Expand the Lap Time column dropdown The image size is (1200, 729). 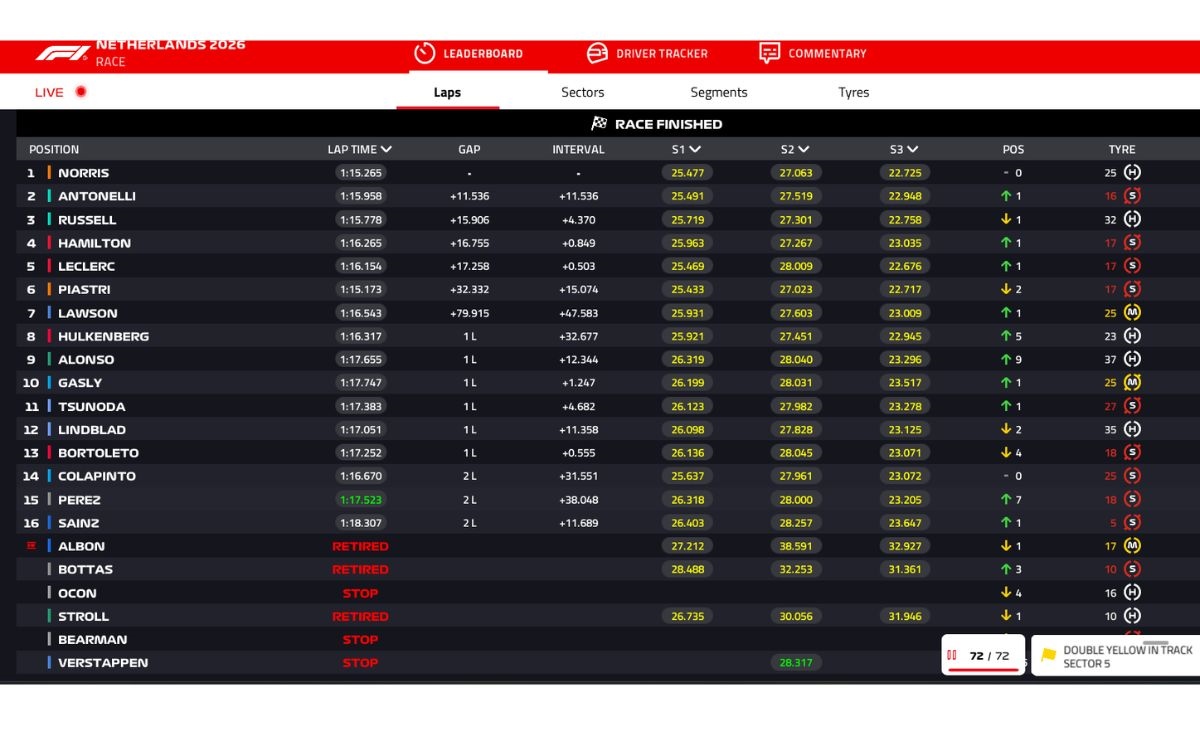(386, 149)
